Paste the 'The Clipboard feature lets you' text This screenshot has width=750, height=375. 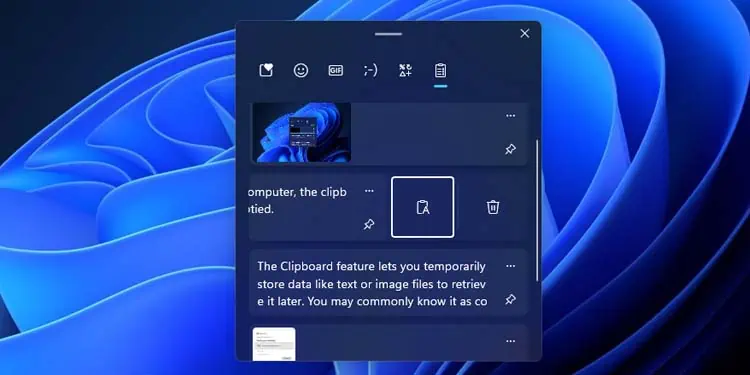[x=372, y=284]
